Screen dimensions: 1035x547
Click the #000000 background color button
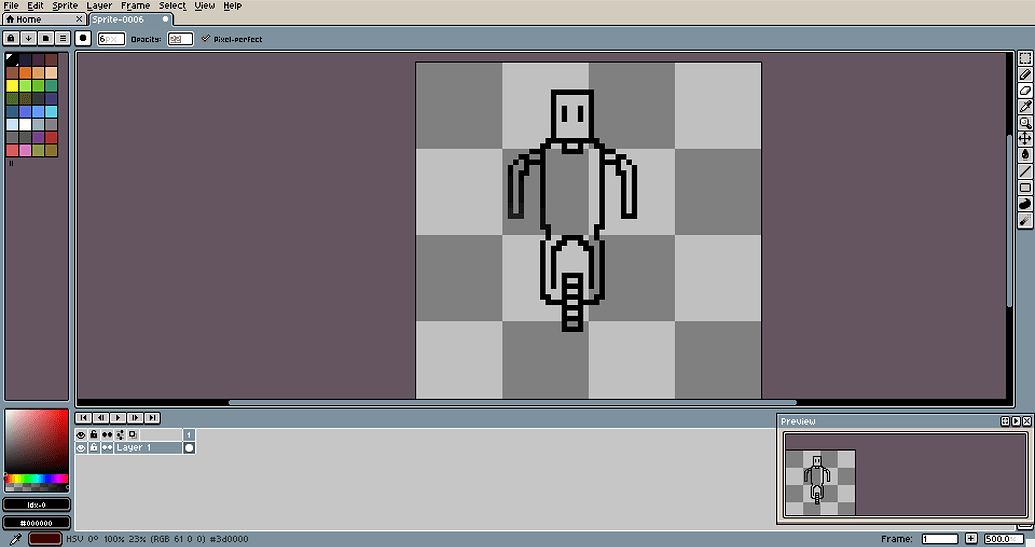(x=36, y=522)
